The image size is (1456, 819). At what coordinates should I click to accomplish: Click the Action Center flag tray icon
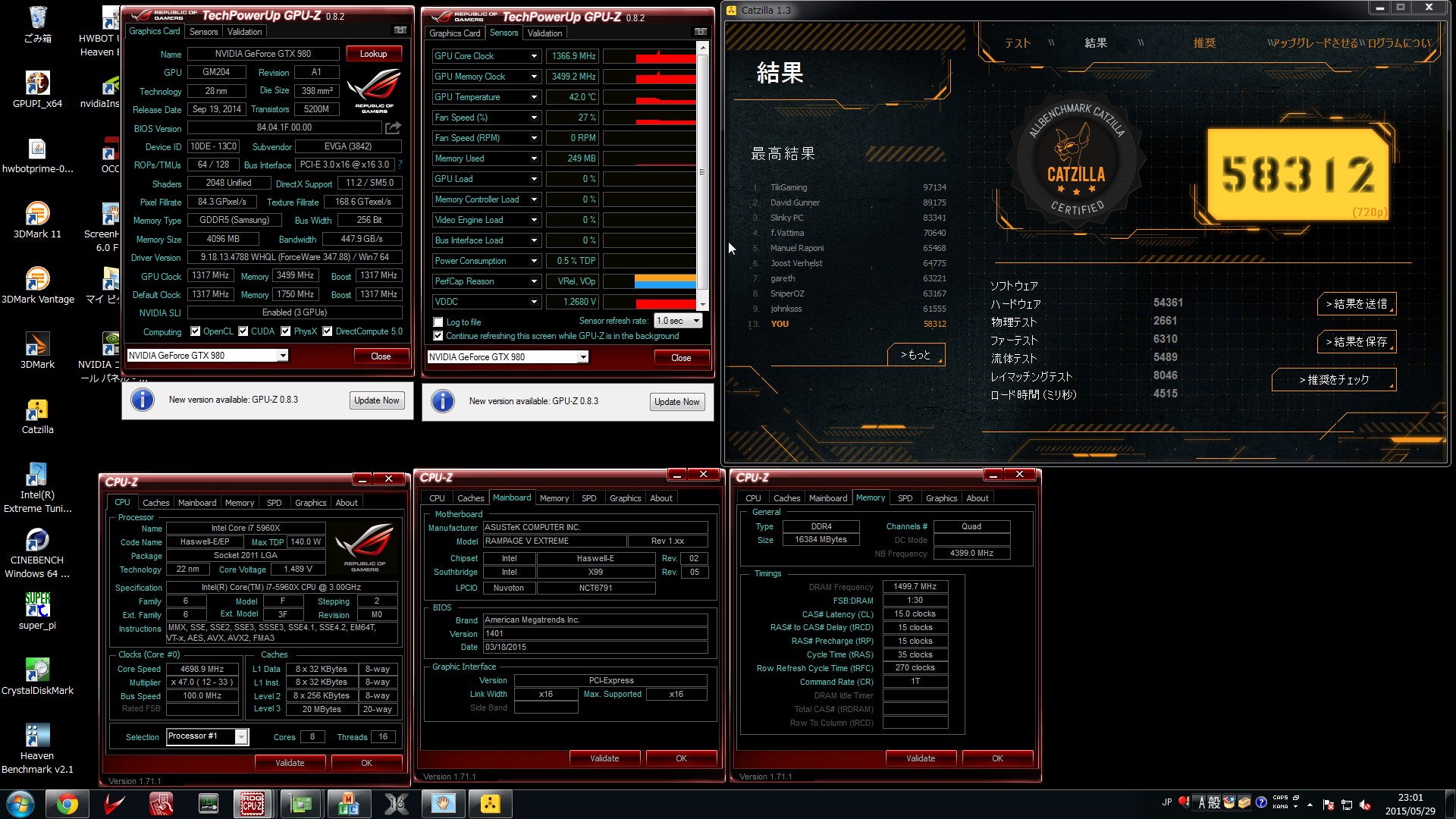1329,805
